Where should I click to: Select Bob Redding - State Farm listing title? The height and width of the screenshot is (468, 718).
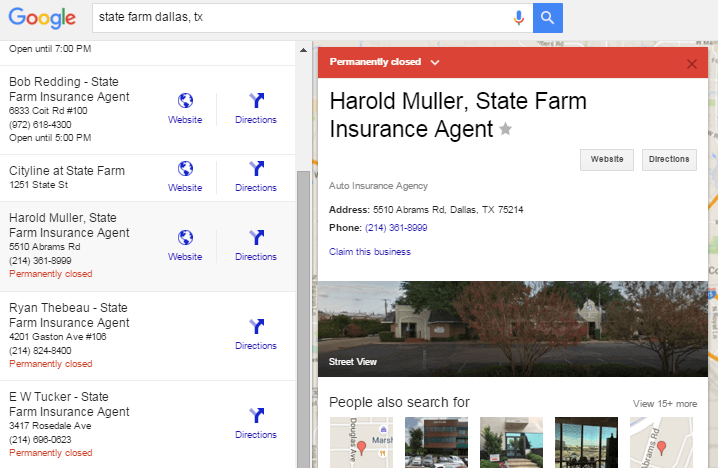coord(69,89)
